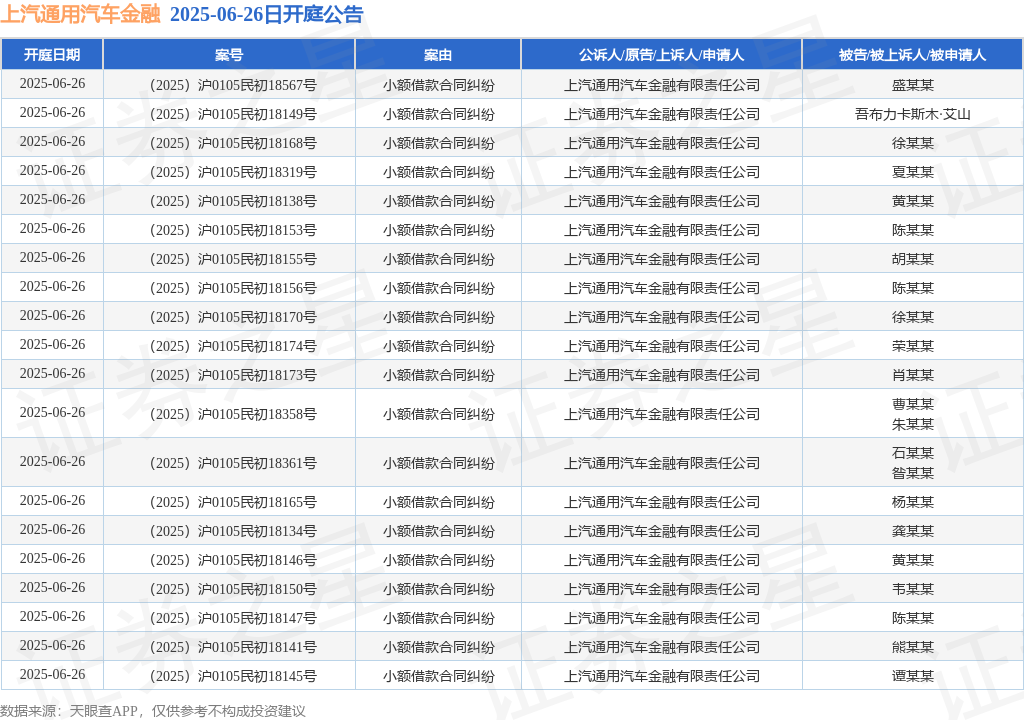Click defendant 吾布力卡斯木·艾山
Image resolution: width=1024 pixels, height=720 pixels.
tap(913, 114)
